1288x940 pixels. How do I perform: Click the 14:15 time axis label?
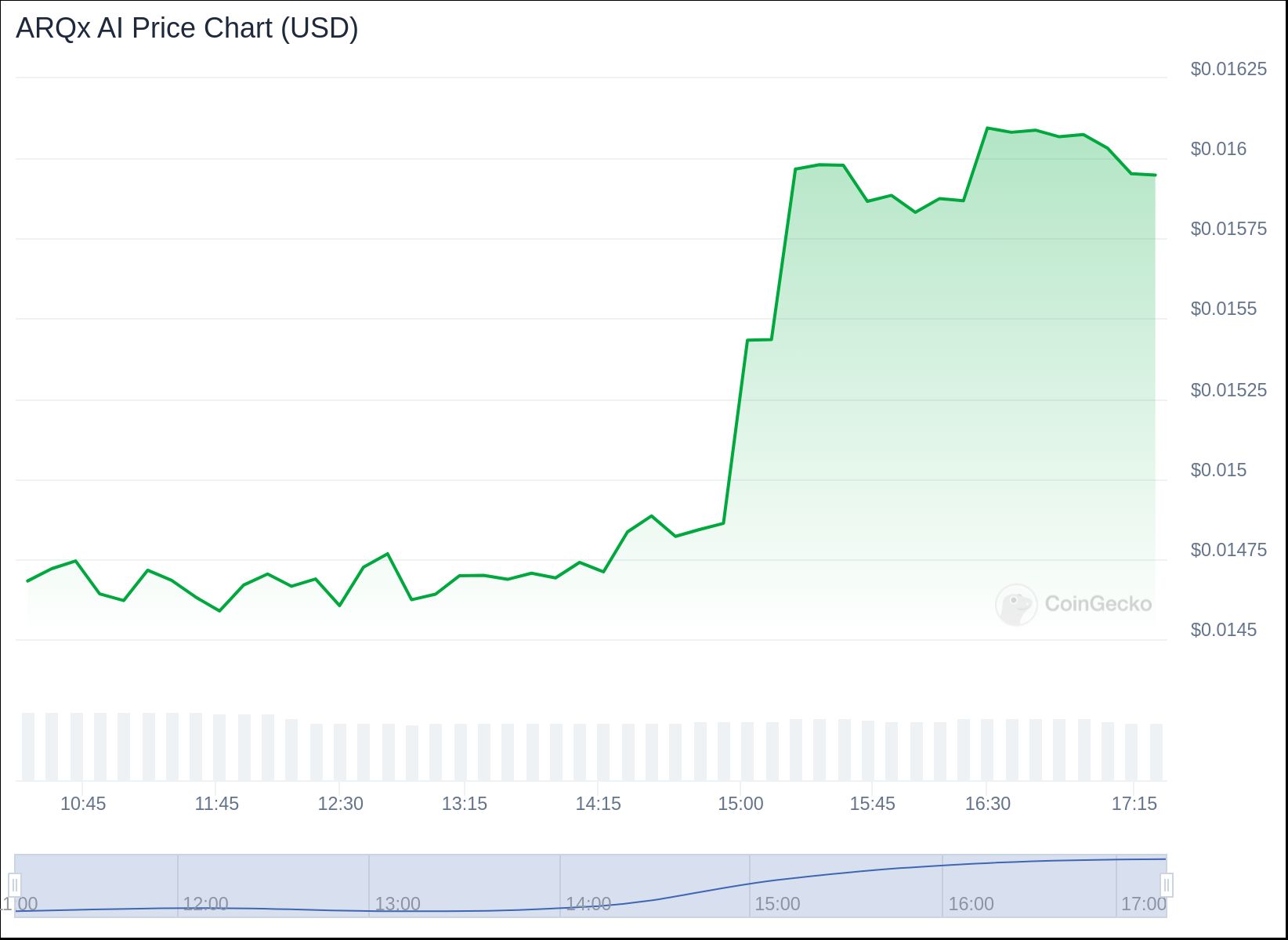click(x=599, y=804)
